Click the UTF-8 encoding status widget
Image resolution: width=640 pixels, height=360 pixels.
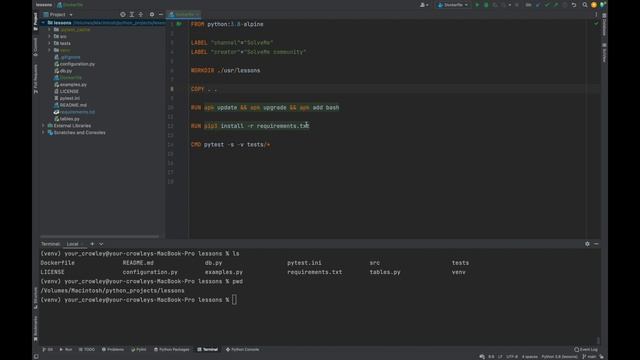(x=512, y=357)
